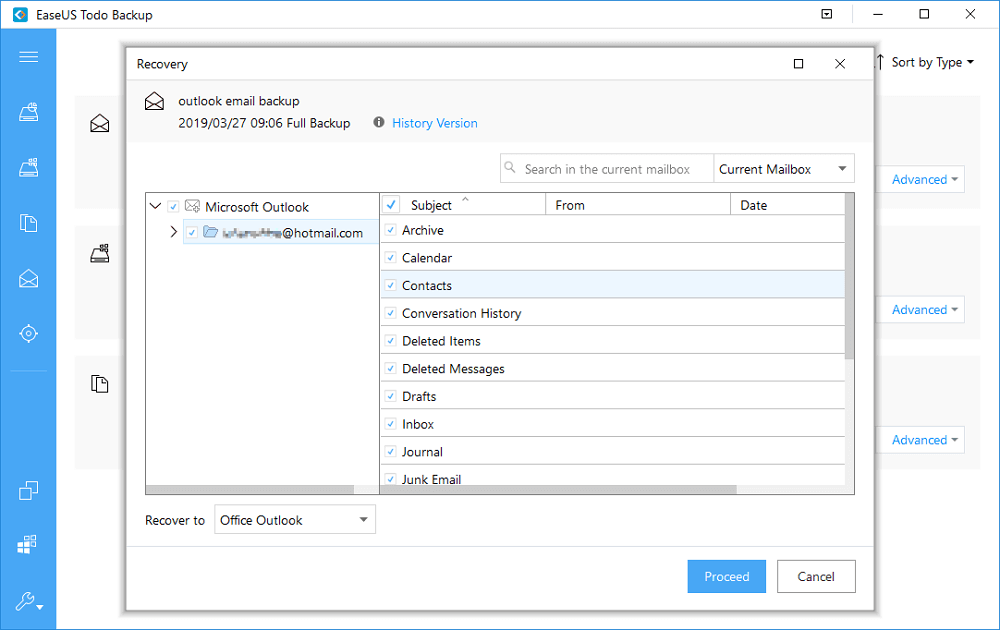Open the History Version link
The image size is (1000, 630).
pyautogui.click(x=434, y=123)
